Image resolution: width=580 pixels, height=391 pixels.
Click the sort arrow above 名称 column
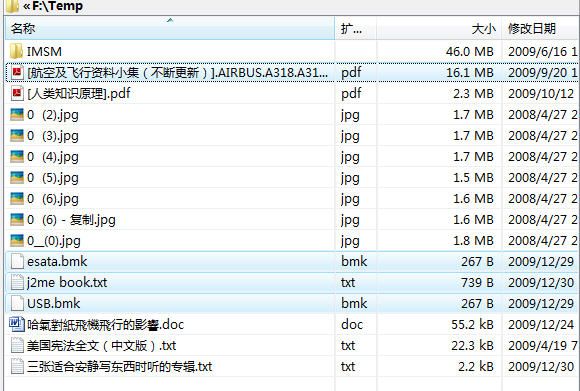tap(170, 20)
